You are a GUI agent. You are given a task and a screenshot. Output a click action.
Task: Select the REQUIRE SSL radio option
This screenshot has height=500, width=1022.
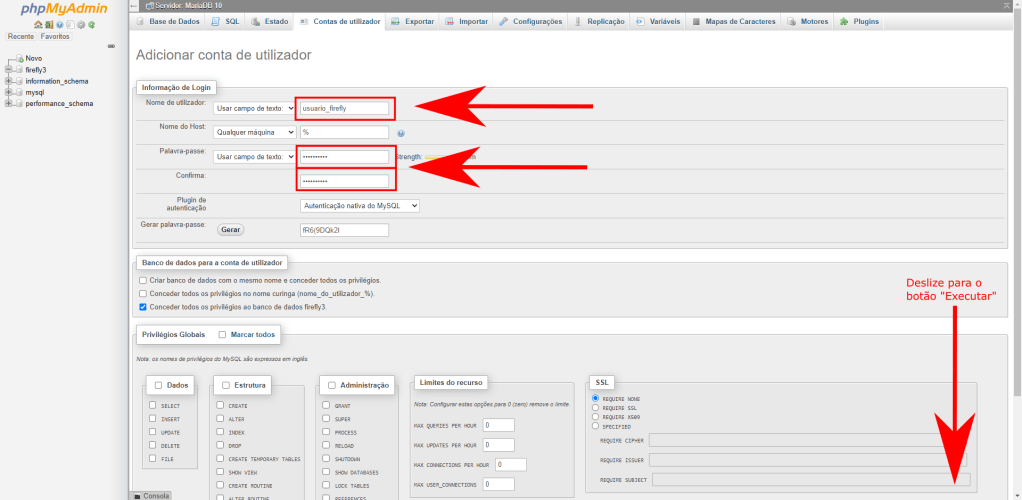(596, 407)
